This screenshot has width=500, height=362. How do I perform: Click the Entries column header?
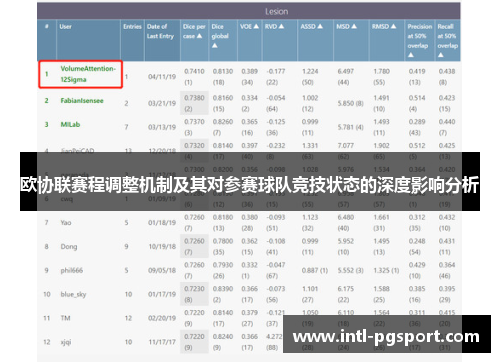tap(132, 27)
